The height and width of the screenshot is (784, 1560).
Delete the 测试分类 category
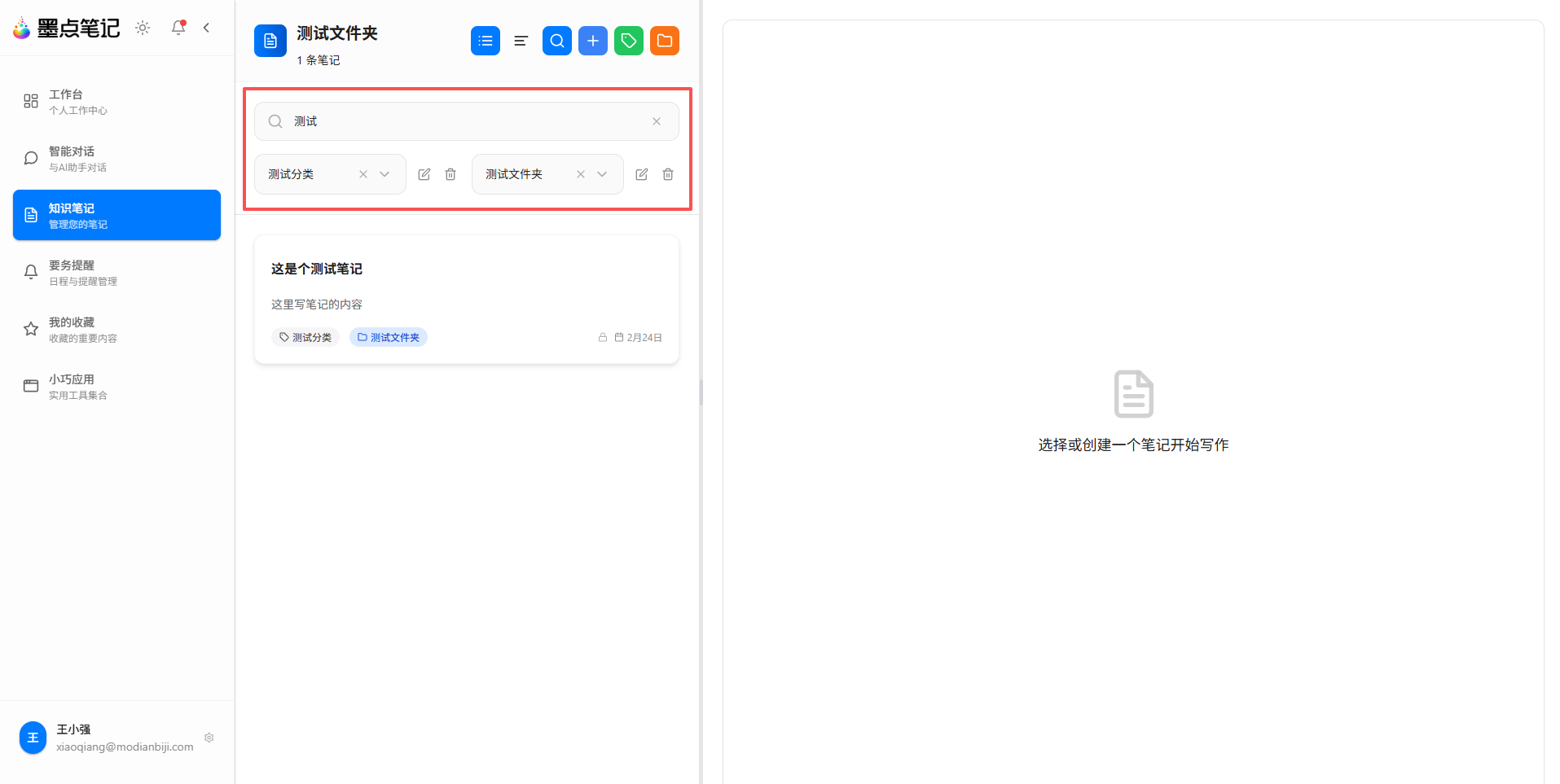(x=450, y=174)
